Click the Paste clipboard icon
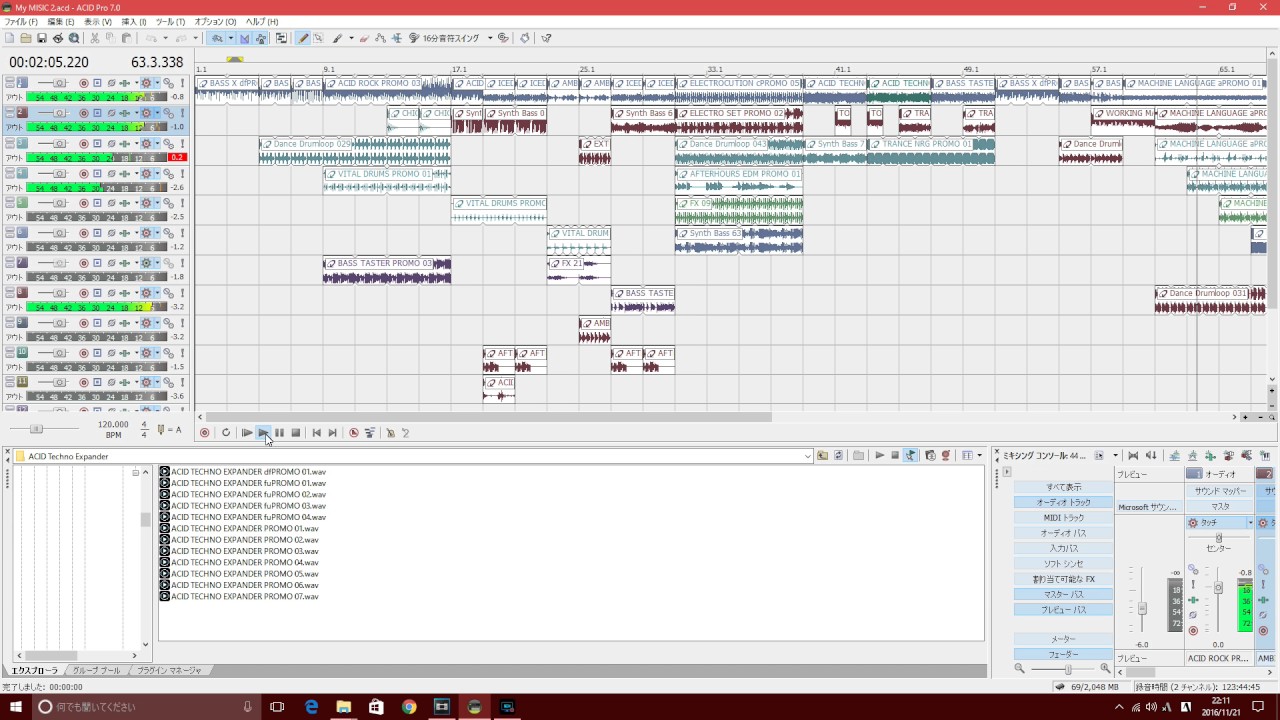The image size is (1280, 720). click(x=127, y=38)
